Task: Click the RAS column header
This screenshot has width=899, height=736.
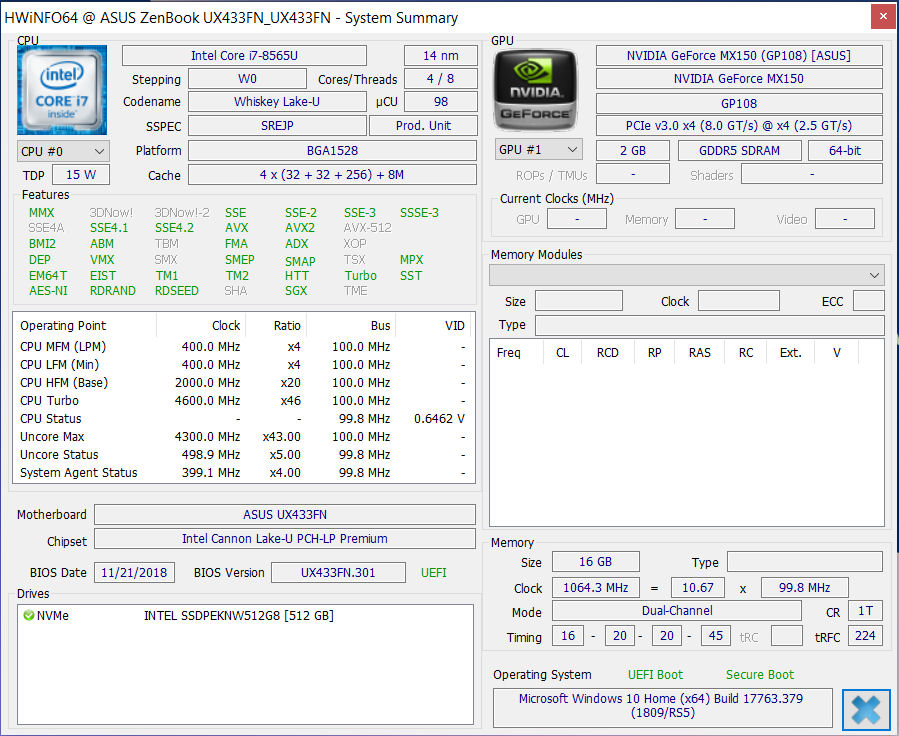Action: pyautogui.click(x=699, y=353)
